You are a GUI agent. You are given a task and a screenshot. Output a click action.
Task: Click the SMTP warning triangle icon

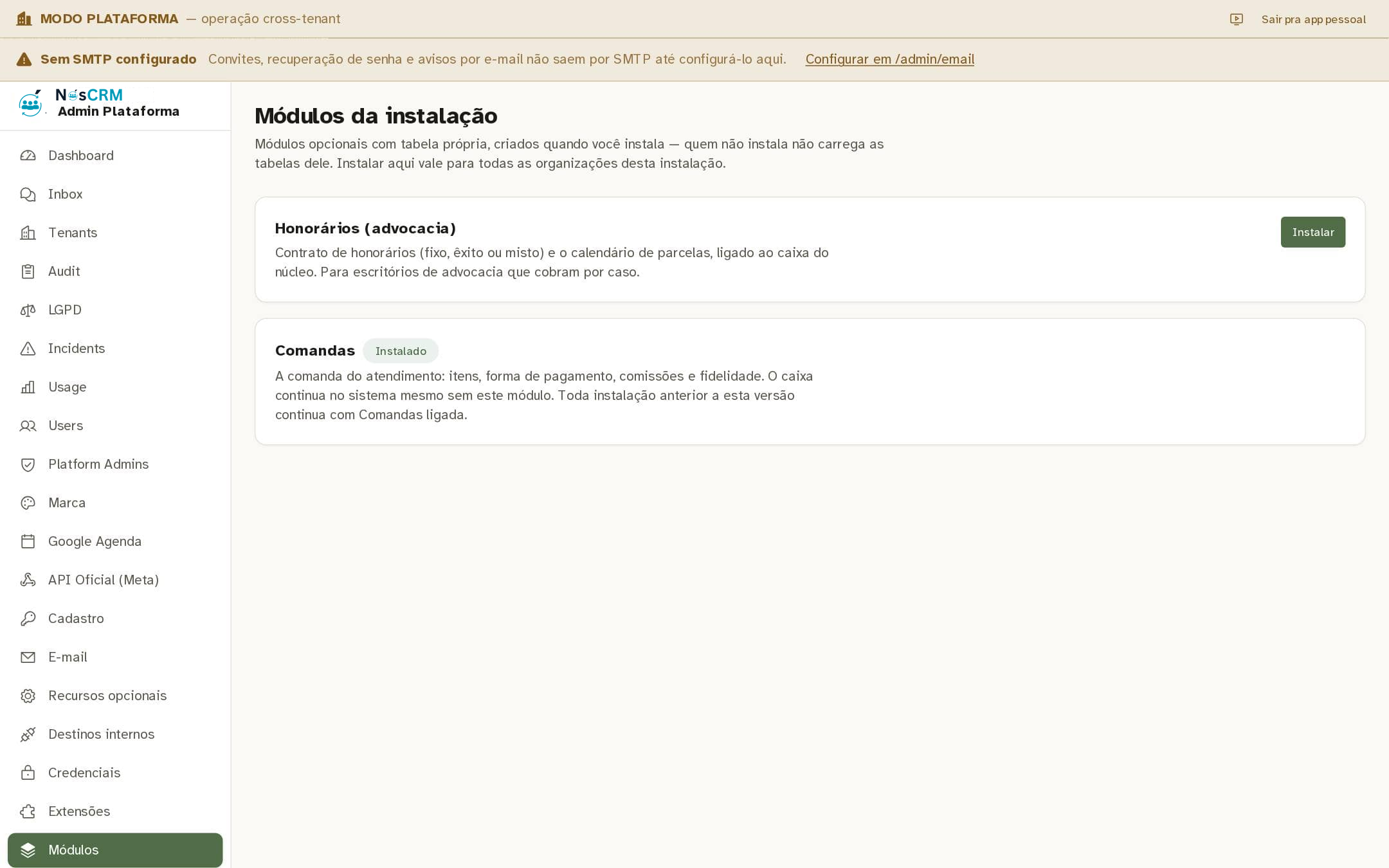pos(24,59)
